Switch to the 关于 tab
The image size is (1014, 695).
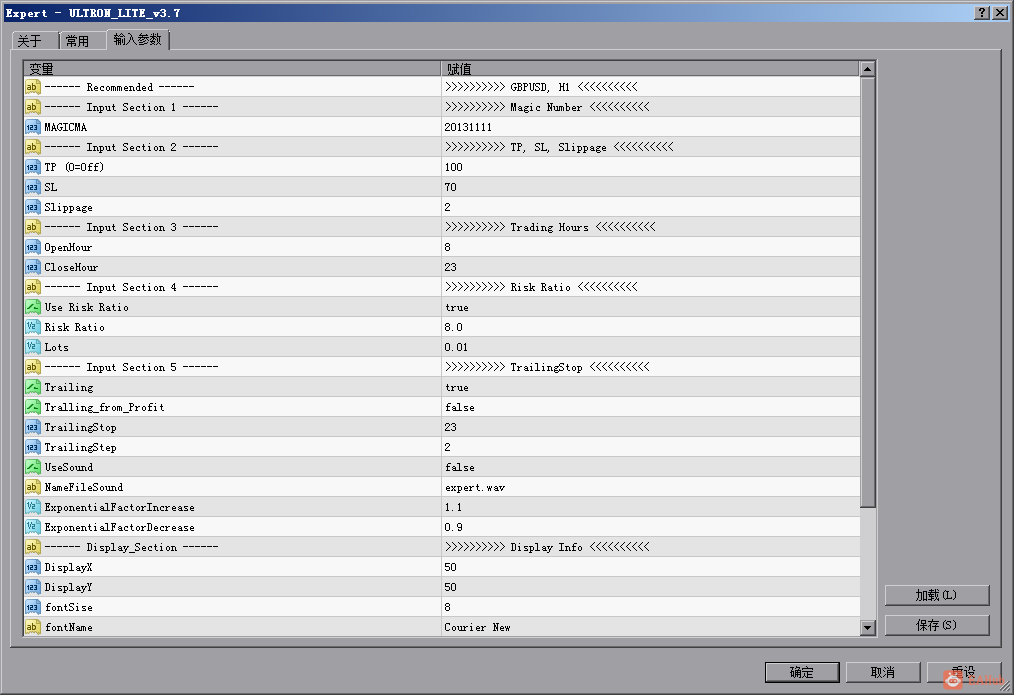click(34, 41)
